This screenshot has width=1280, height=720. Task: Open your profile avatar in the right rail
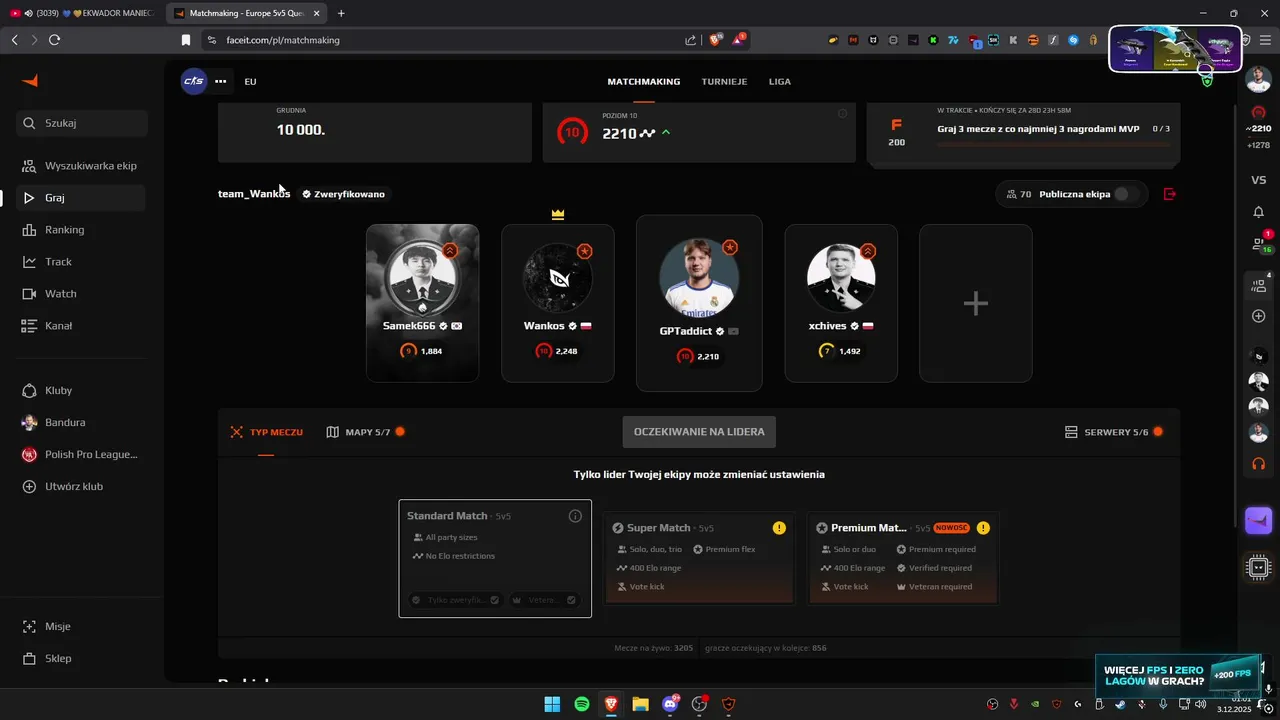click(x=1258, y=81)
